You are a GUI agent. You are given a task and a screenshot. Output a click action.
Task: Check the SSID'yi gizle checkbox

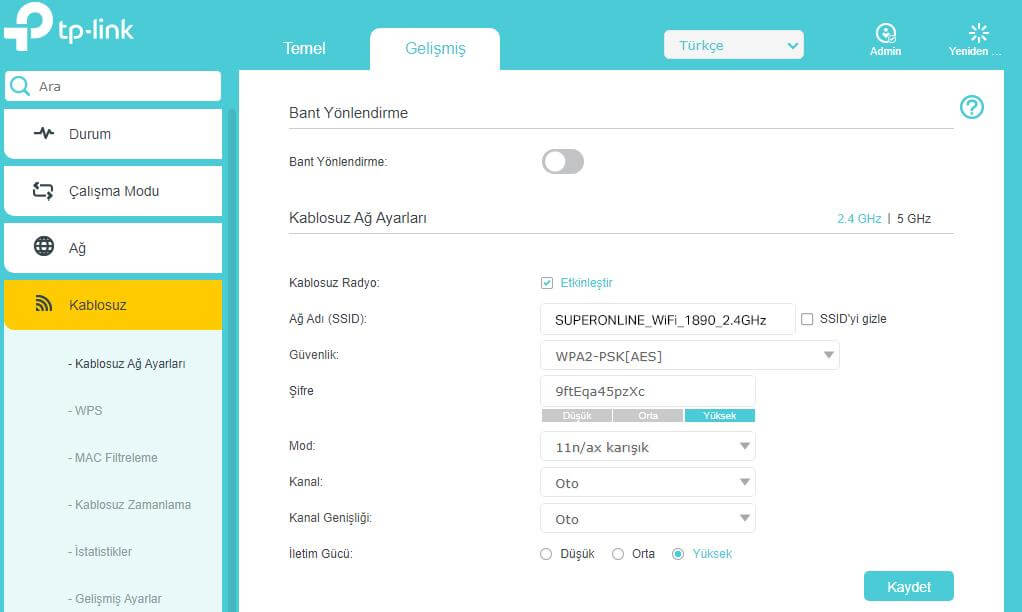pyautogui.click(x=807, y=319)
